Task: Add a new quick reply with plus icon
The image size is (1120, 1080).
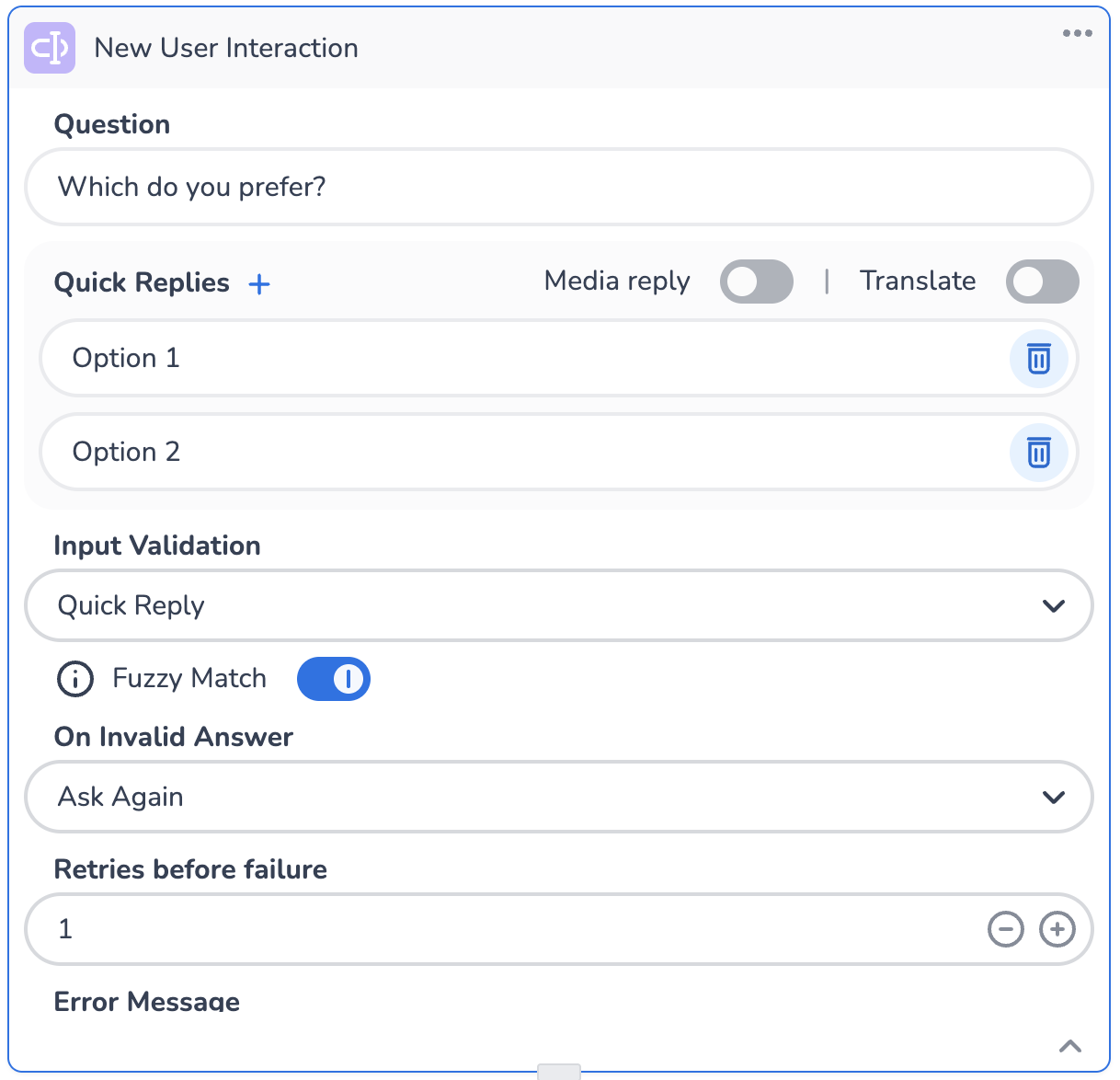Action: tap(259, 284)
